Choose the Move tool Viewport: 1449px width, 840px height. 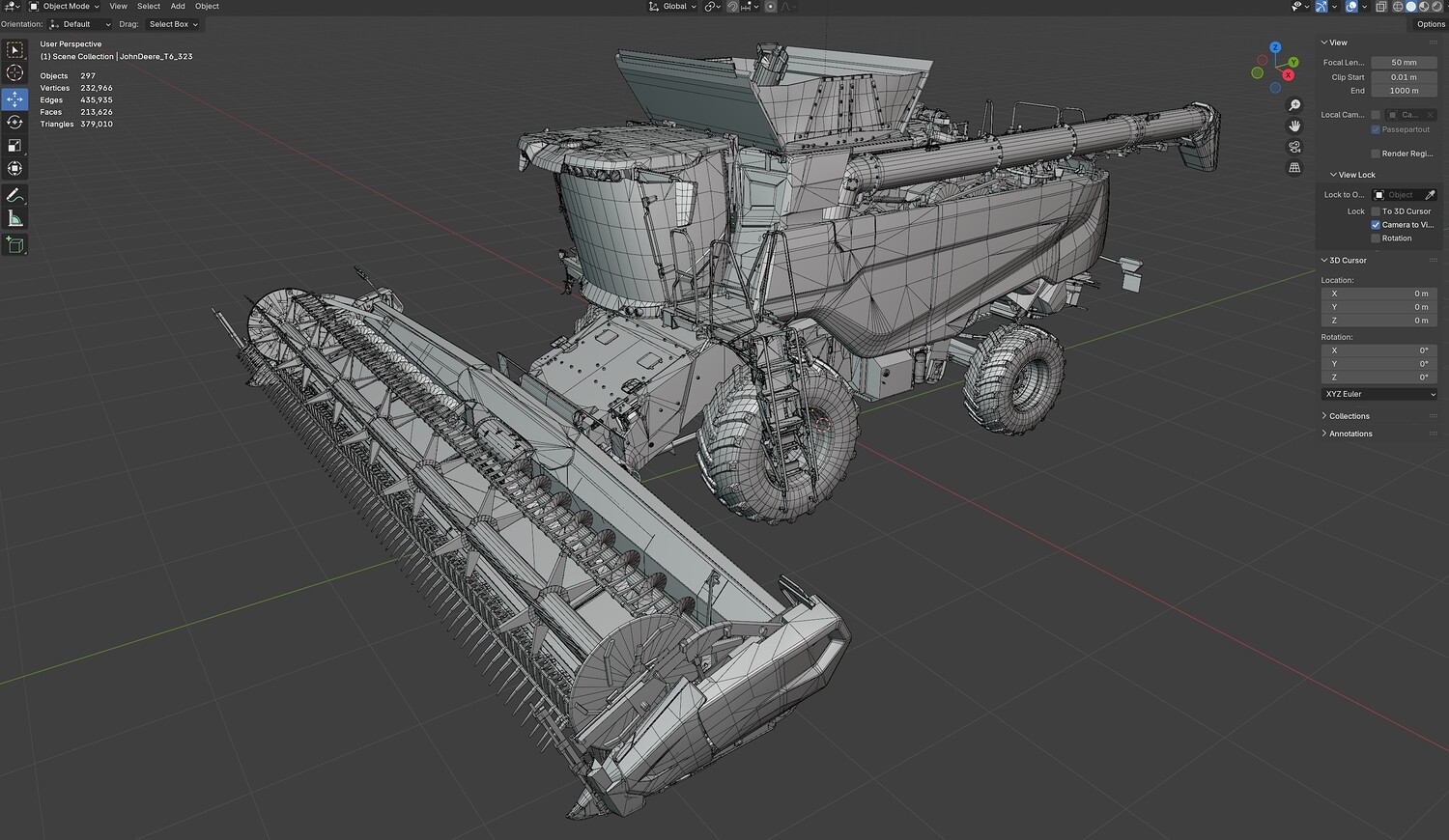14,99
